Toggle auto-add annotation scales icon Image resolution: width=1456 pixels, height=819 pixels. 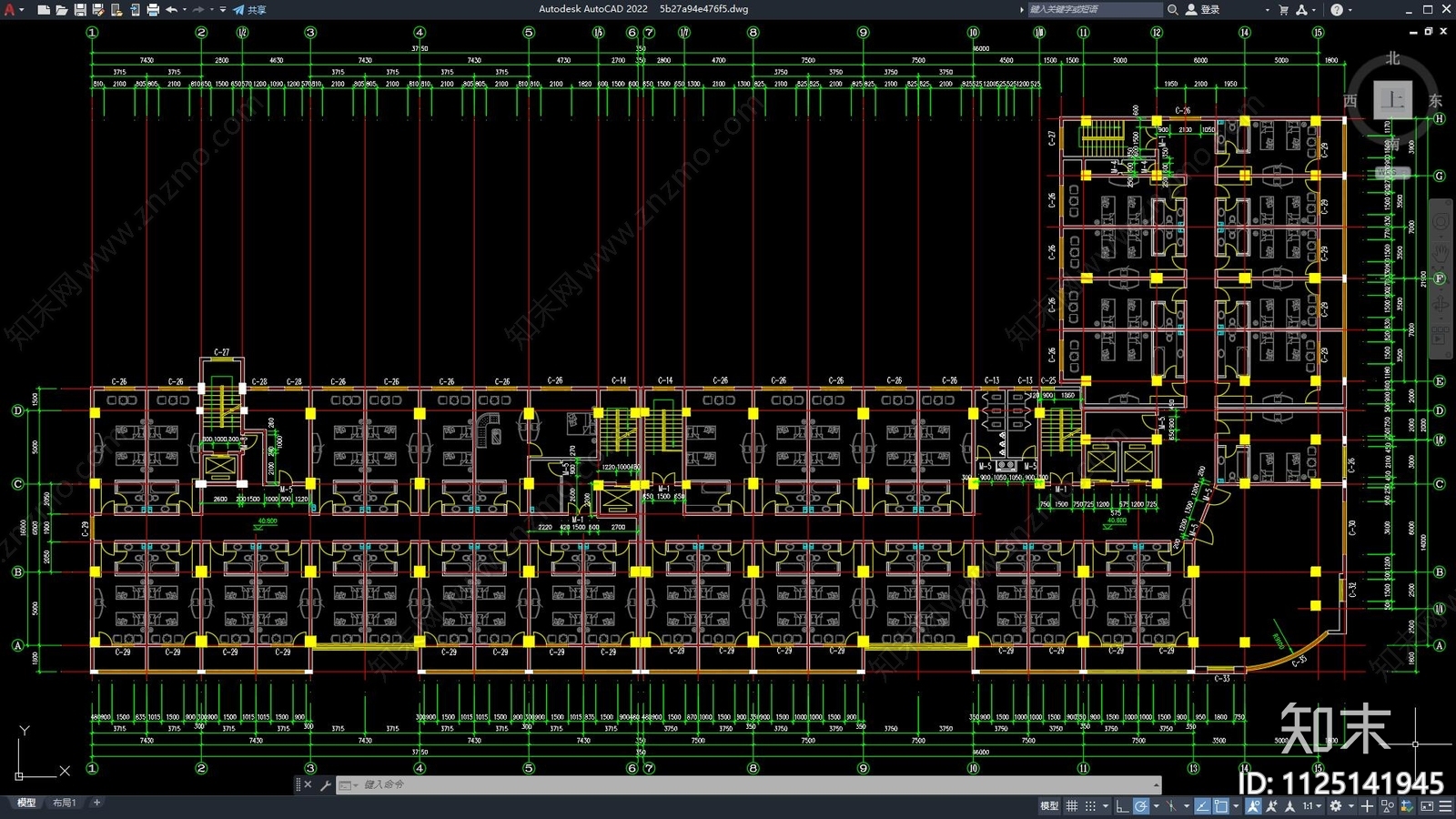pos(1271,805)
